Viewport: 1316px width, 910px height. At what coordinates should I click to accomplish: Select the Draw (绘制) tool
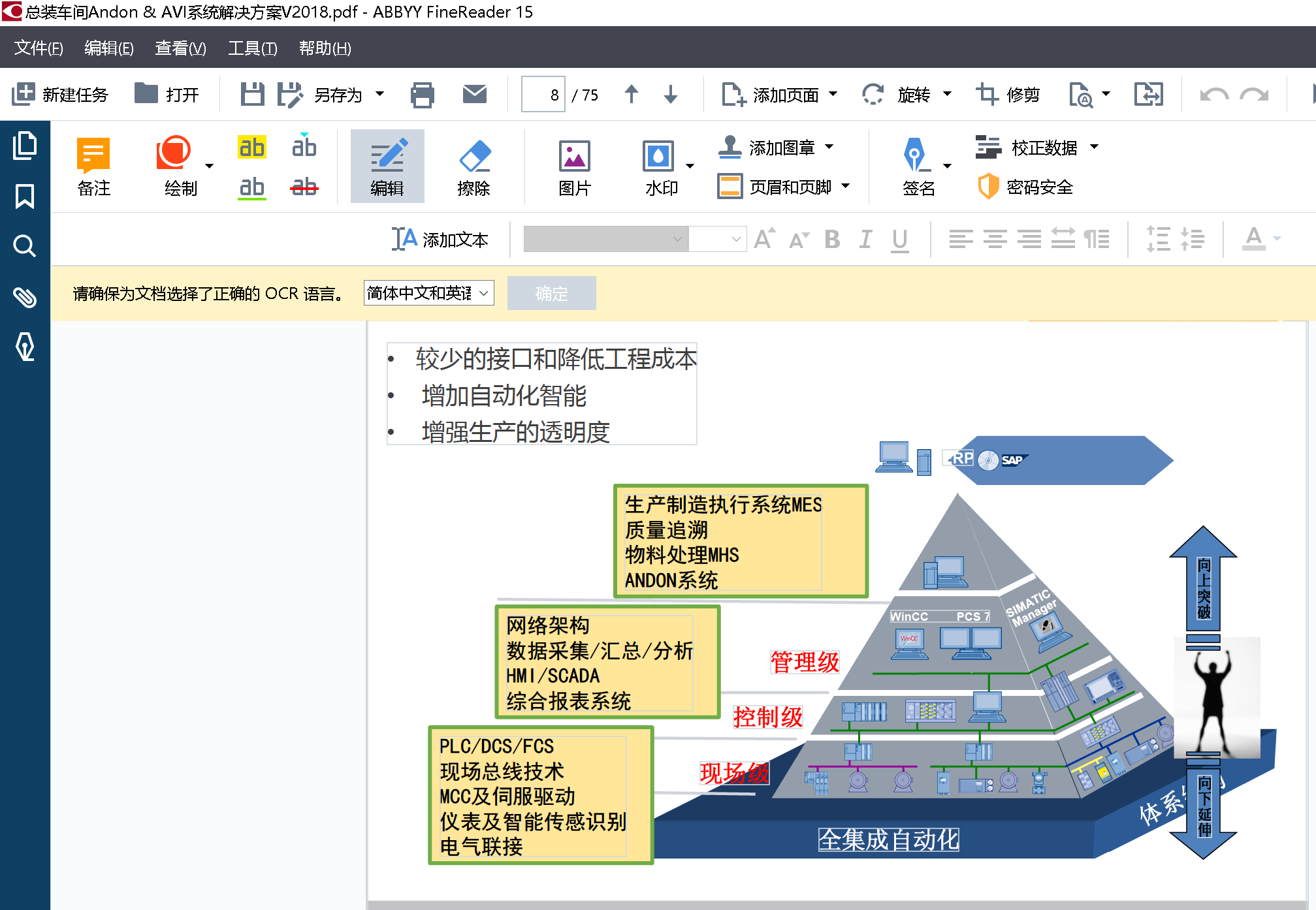[174, 166]
